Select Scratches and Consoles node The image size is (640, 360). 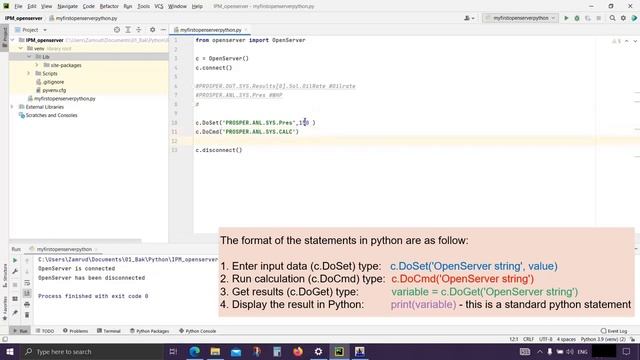pyautogui.click(x=51, y=115)
